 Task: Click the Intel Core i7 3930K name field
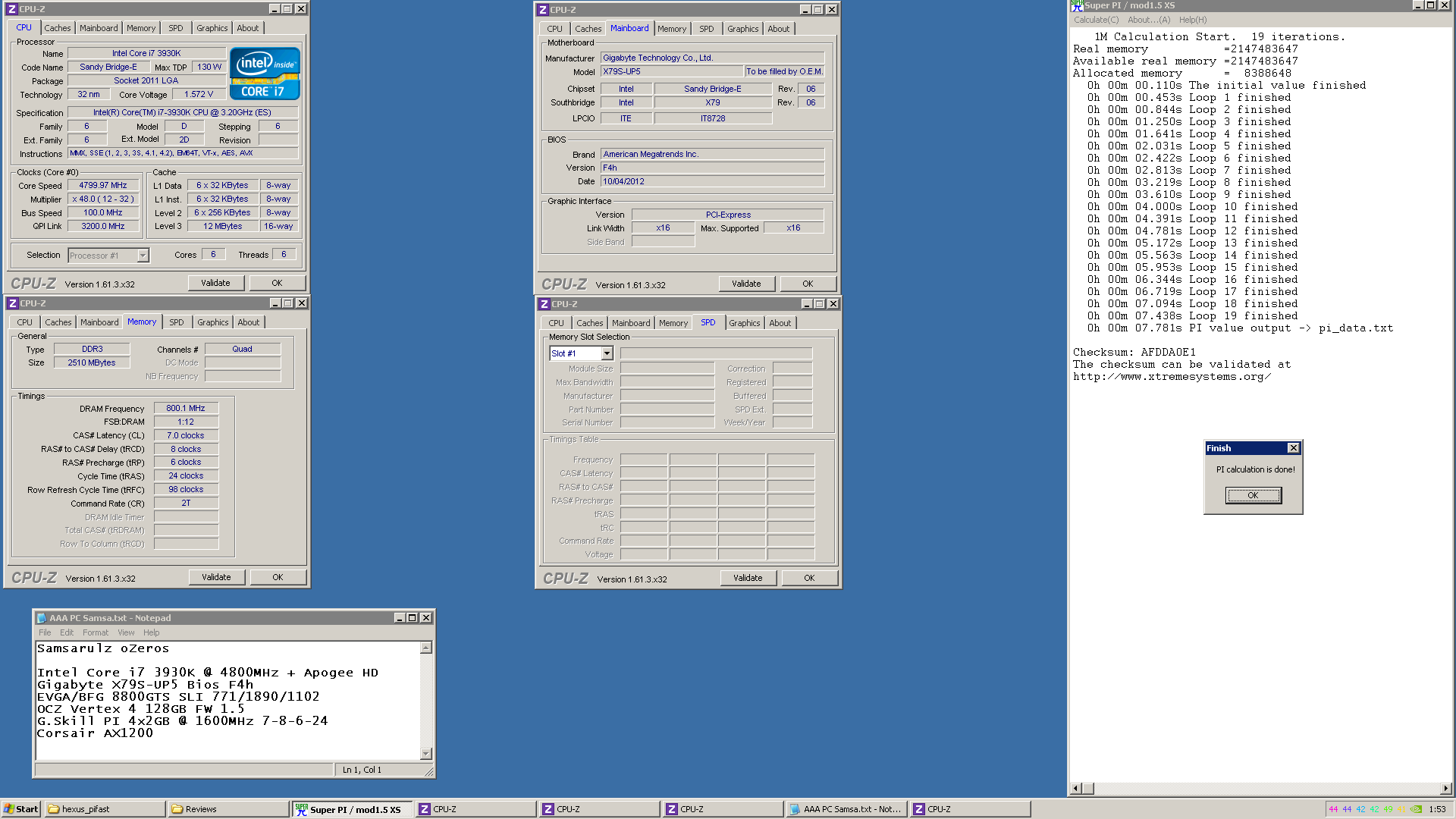pyautogui.click(x=146, y=53)
